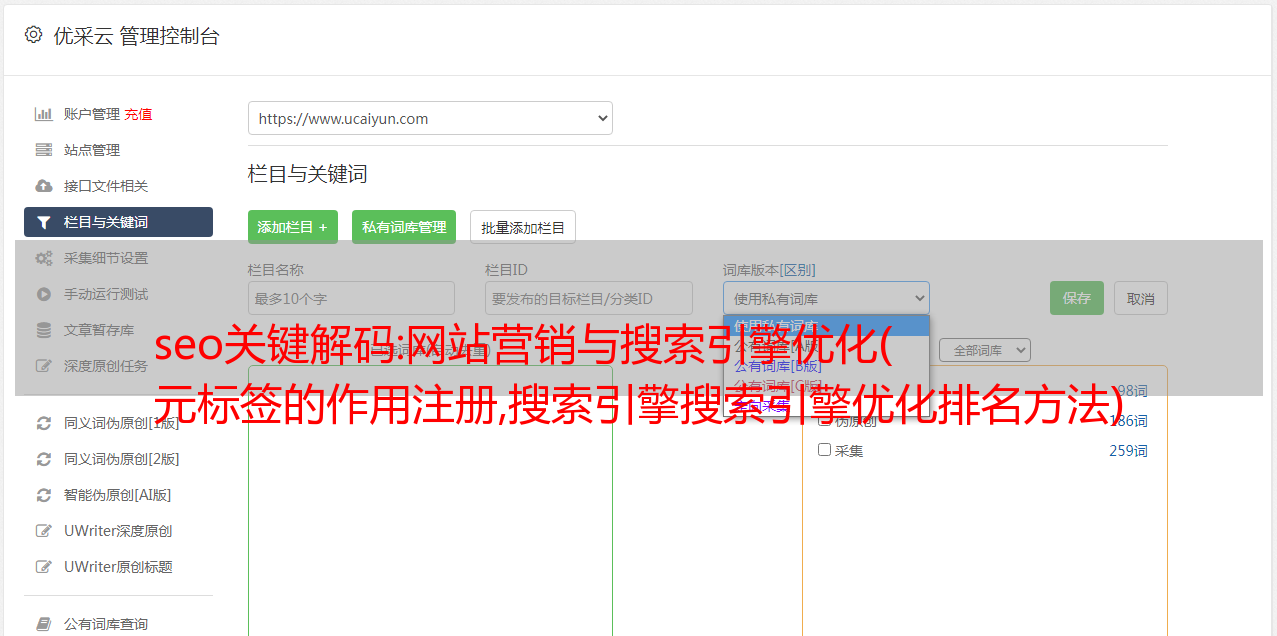Click the 智能伪原创[AI版] refresh icon

pyautogui.click(x=44, y=495)
